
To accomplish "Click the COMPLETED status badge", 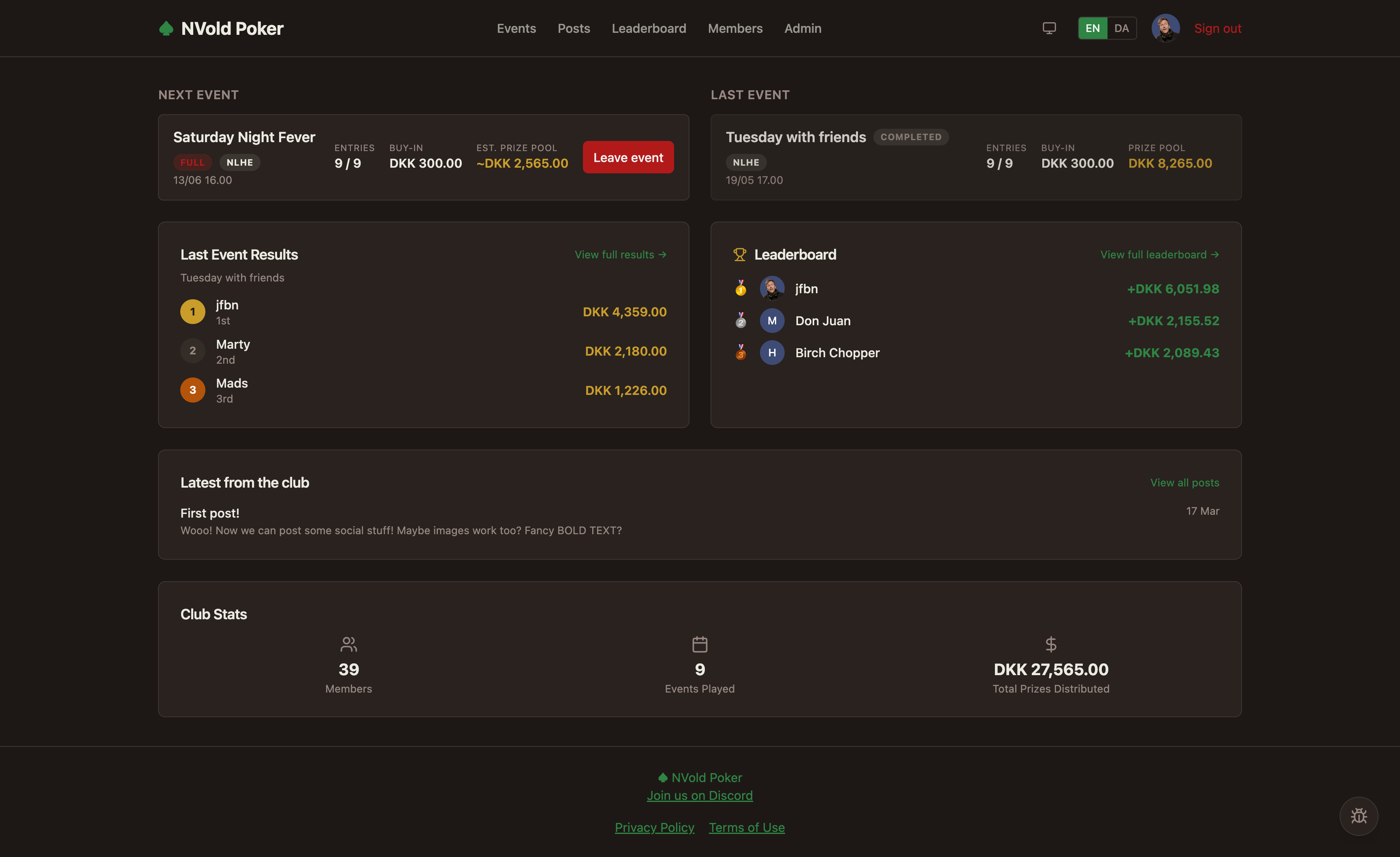I will 910,137.
